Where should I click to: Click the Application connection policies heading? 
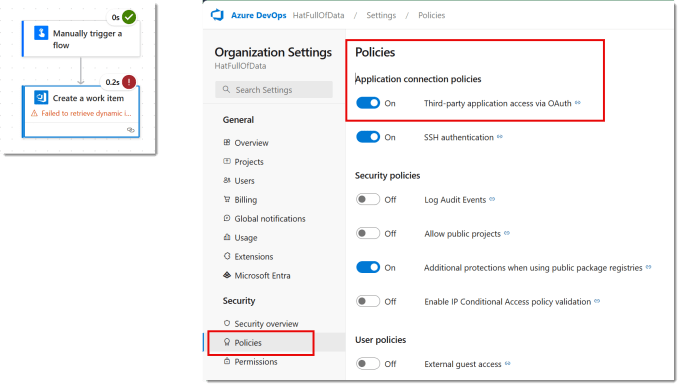pos(418,79)
